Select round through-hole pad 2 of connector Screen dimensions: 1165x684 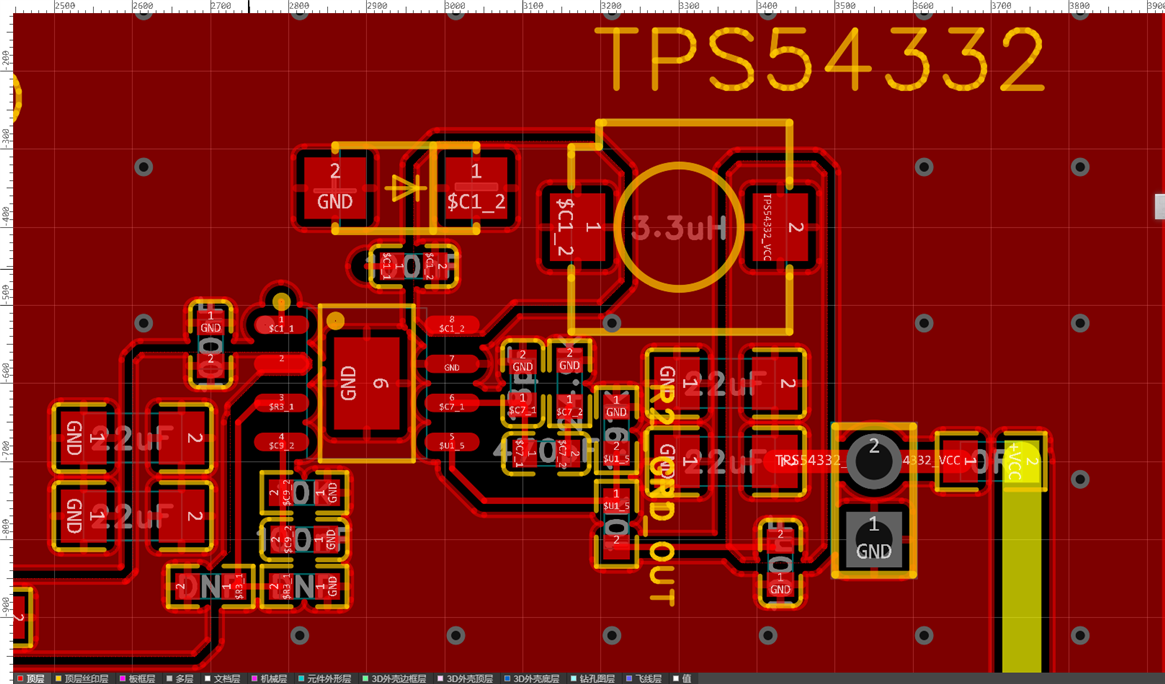pos(874,460)
